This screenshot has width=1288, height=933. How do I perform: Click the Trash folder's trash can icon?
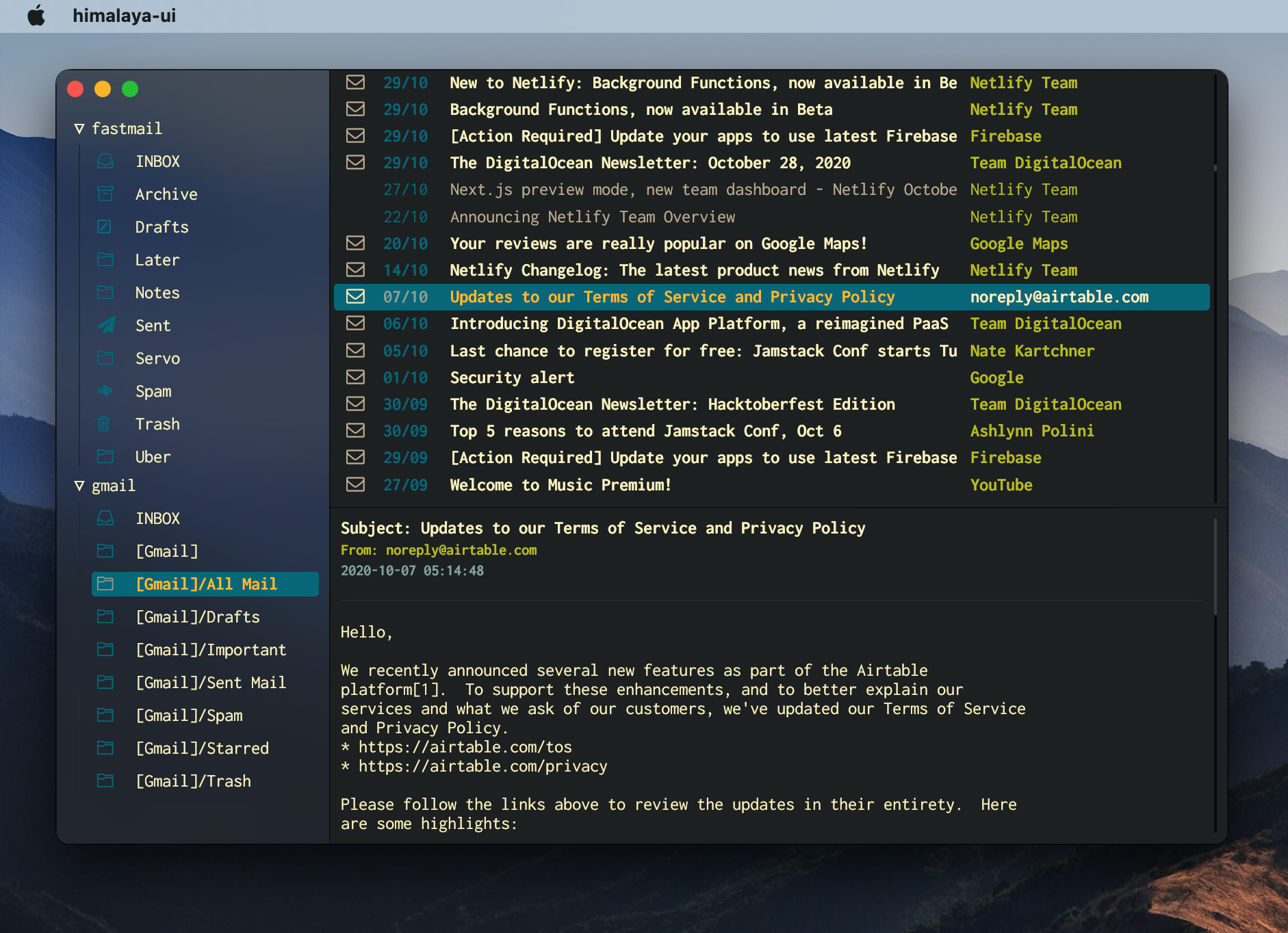point(105,423)
